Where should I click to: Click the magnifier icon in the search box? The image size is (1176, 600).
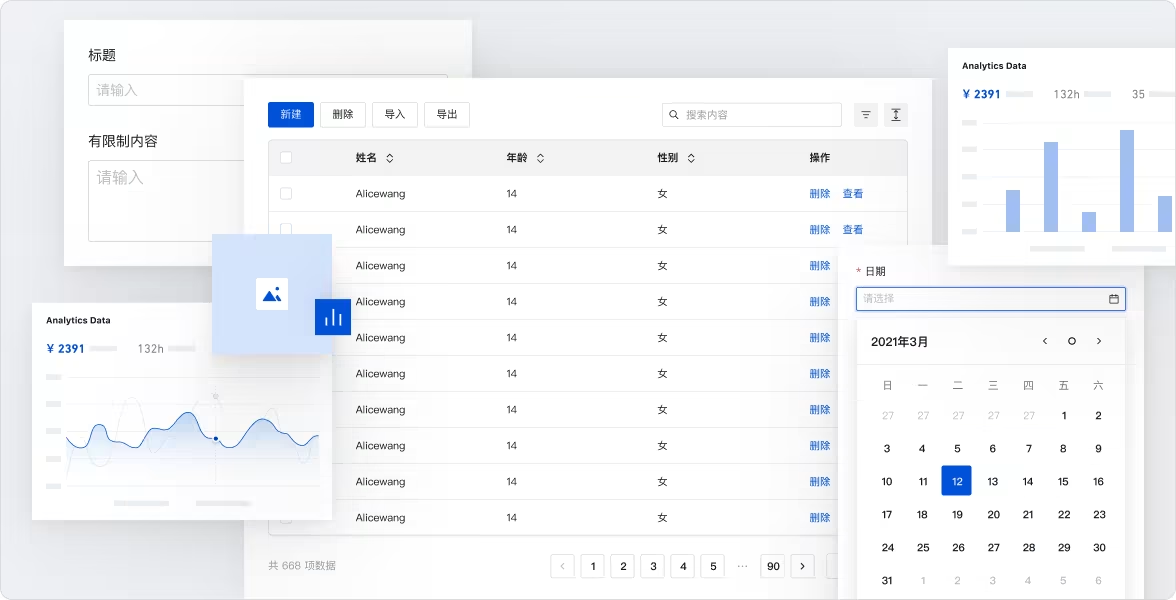tap(675, 115)
